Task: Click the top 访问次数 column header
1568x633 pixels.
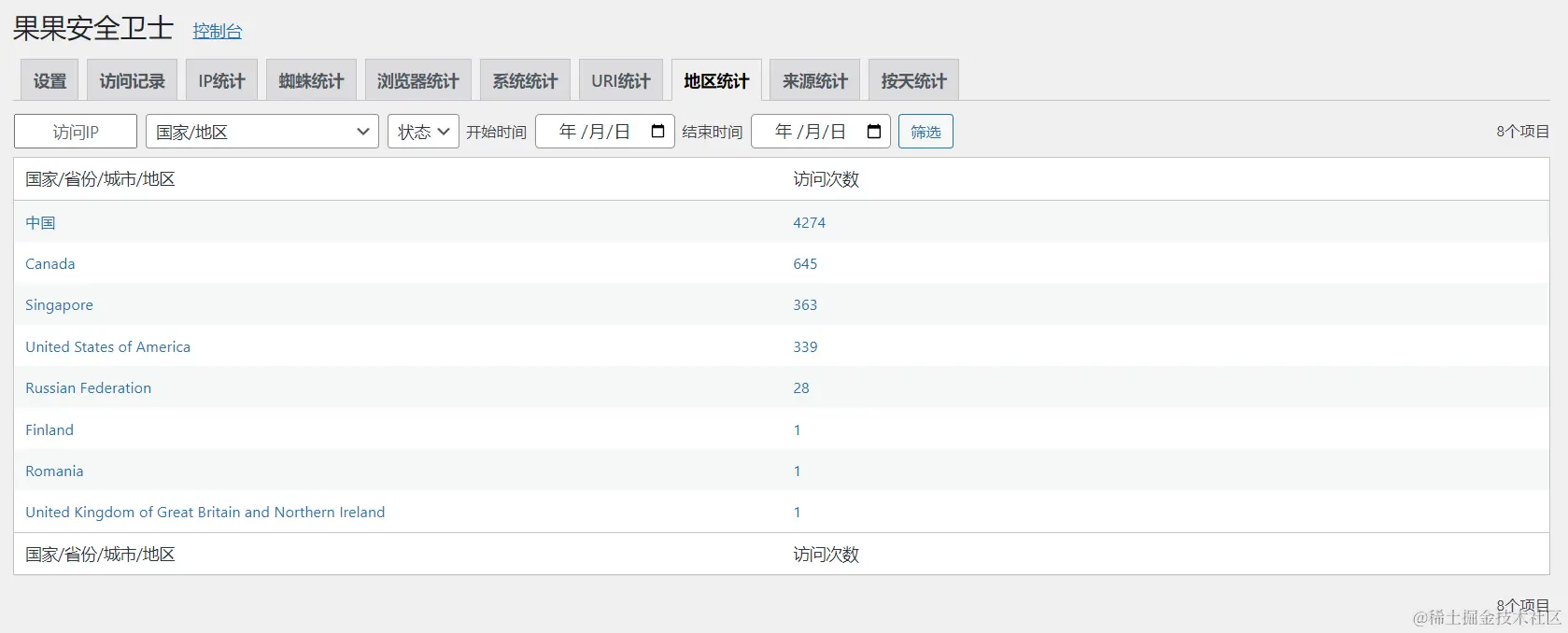Action: tap(826, 179)
